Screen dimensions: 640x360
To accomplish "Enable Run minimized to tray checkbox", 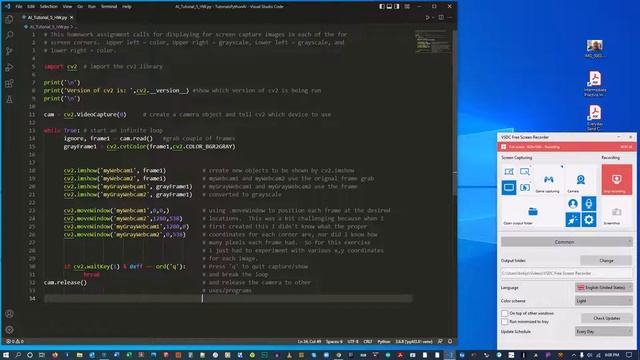I will click(505, 322).
